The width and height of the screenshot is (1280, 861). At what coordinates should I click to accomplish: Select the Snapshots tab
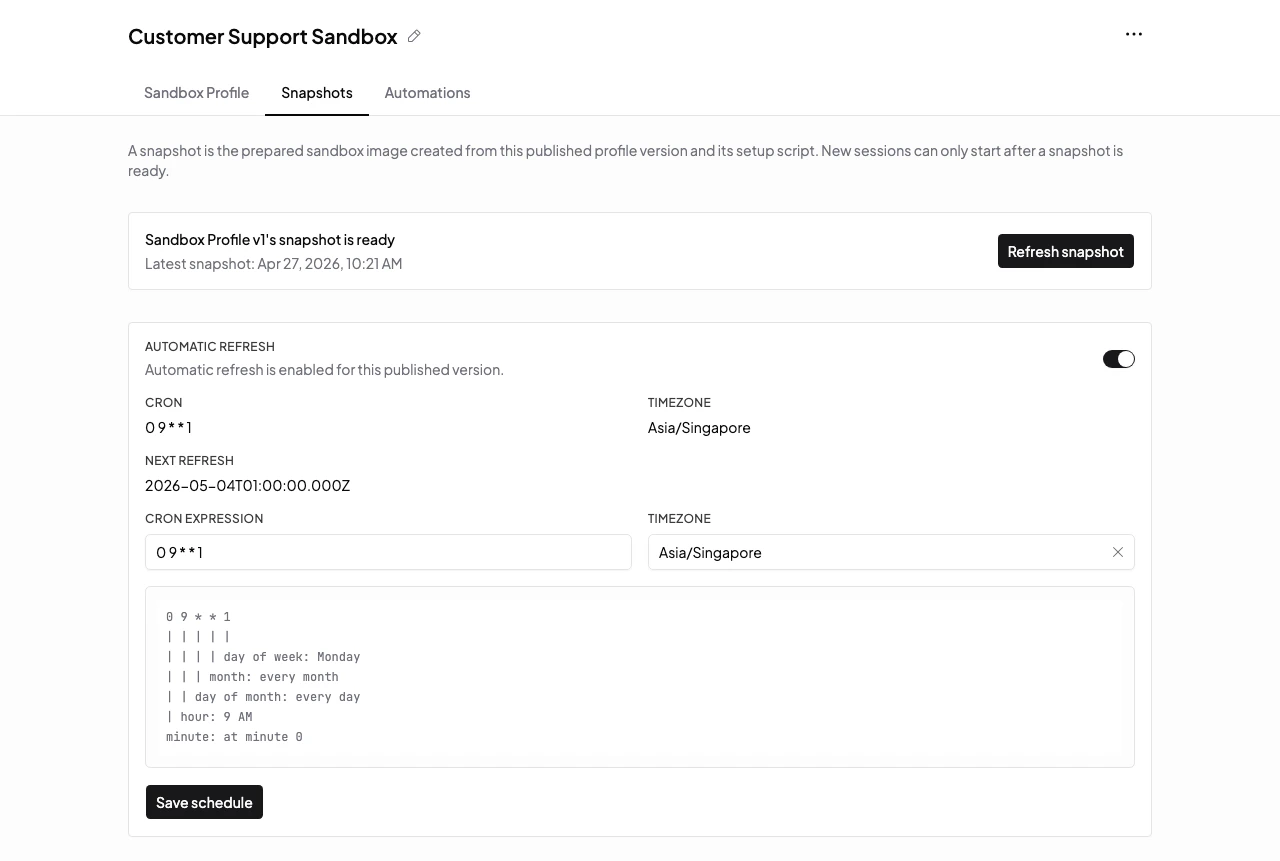(317, 93)
